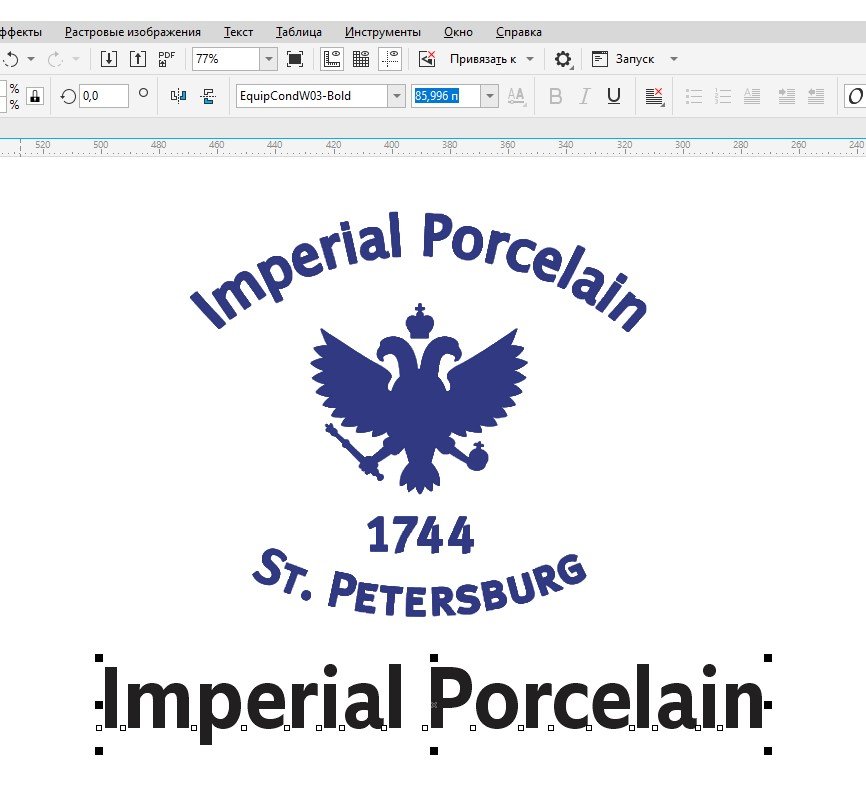
Task: Click the AA text size icon
Action: click(x=516, y=96)
